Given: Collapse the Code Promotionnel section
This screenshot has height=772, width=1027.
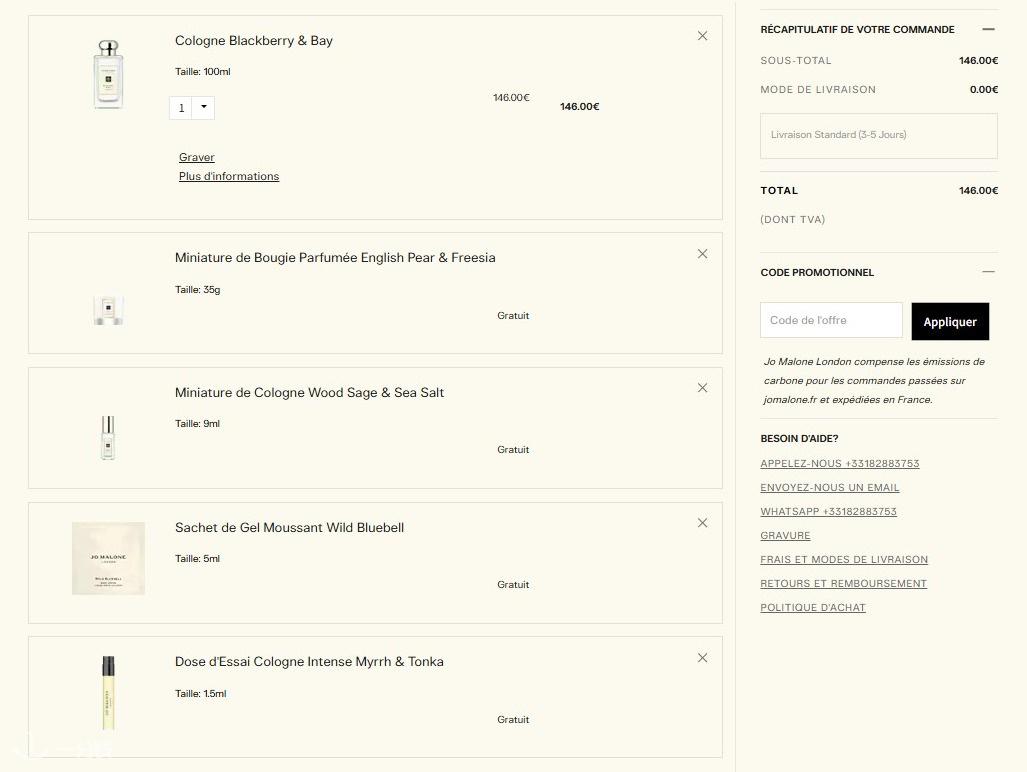Looking at the screenshot, I should 988,272.
